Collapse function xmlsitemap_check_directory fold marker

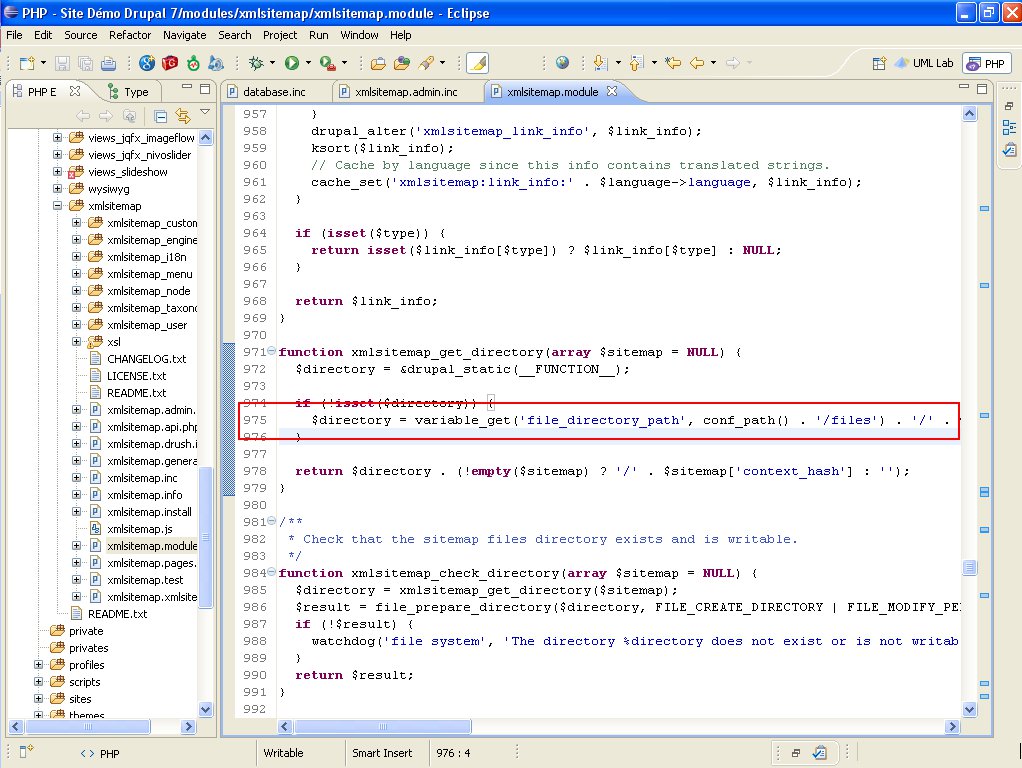pyautogui.click(x=272, y=572)
